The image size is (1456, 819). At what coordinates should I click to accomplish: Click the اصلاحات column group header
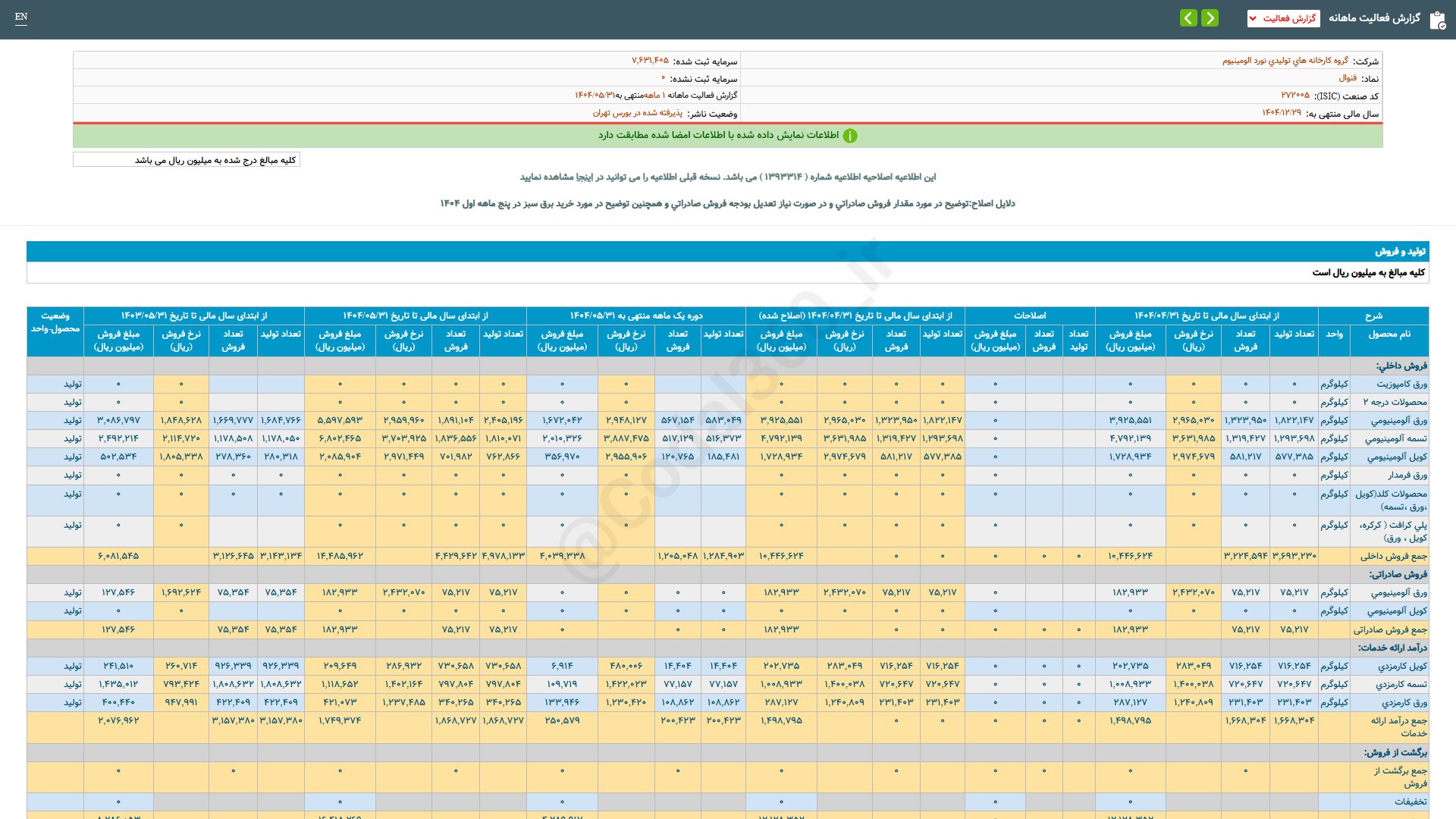click(x=1030, y=315)
